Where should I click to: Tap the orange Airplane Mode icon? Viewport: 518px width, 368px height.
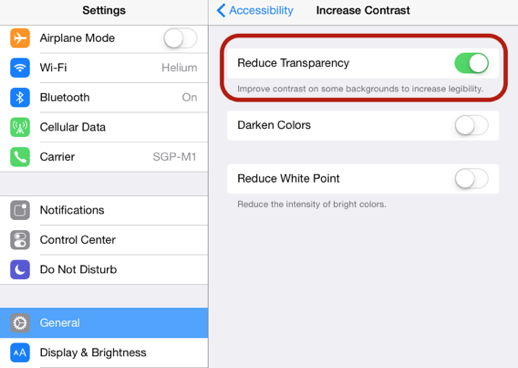[x=20, y=38]
